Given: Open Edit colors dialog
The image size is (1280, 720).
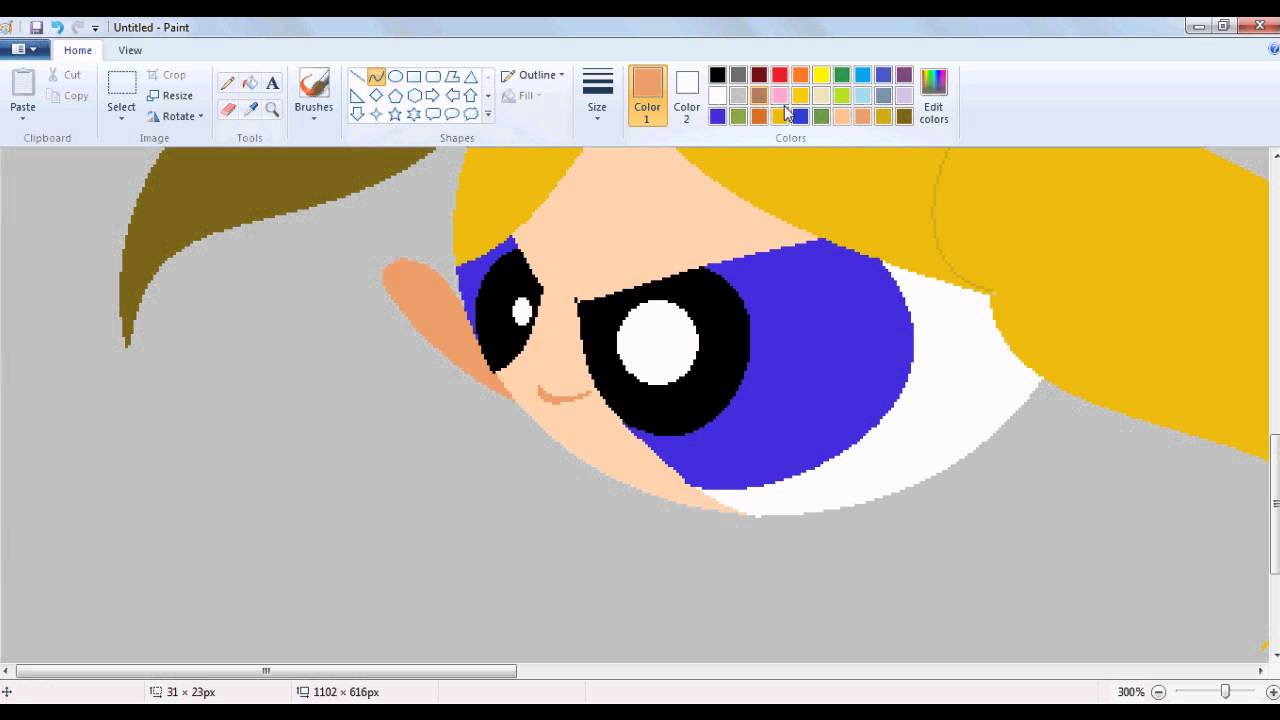Looking at the screenshot, I should point(933,96).
